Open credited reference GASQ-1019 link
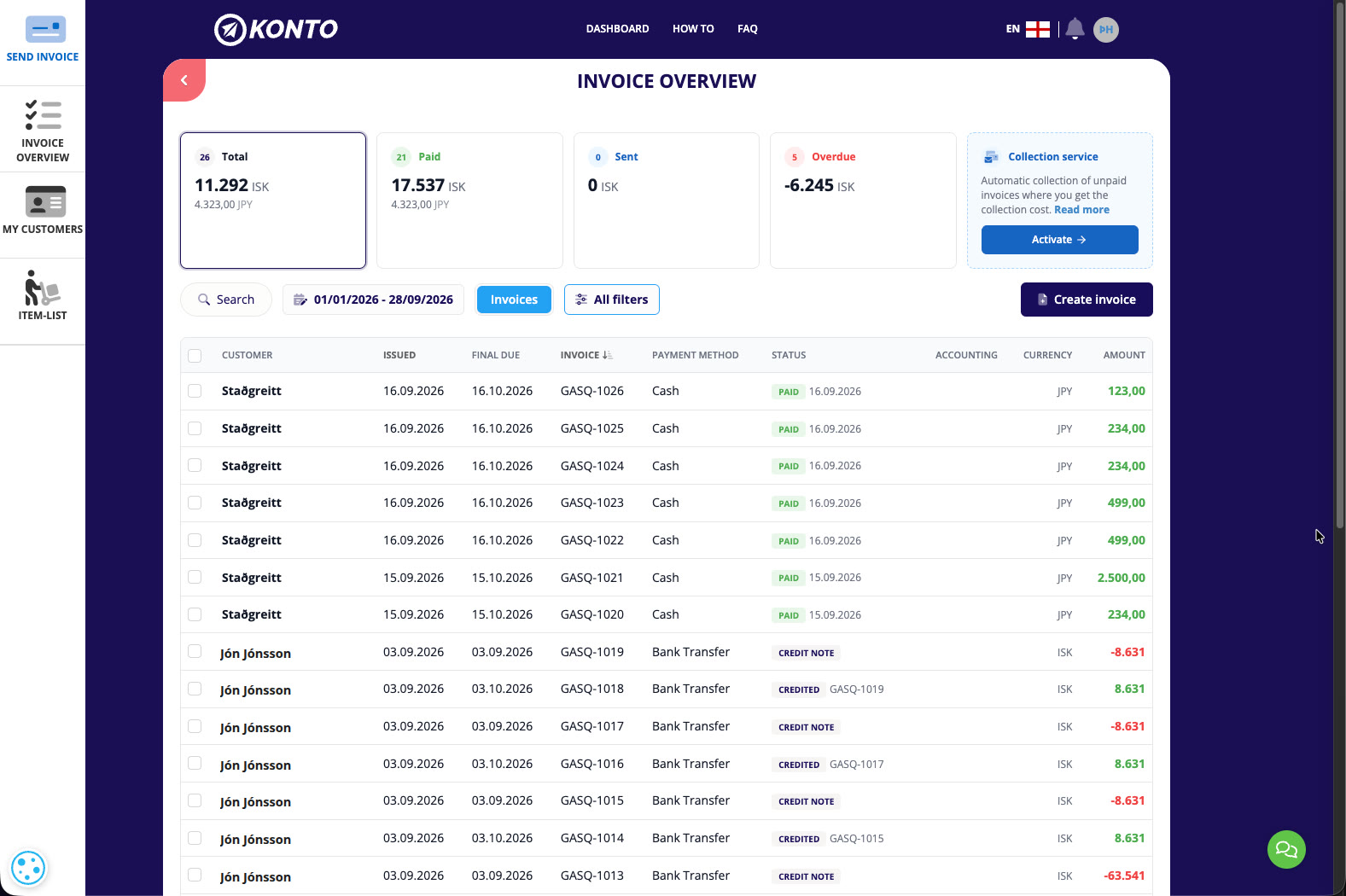The width and height of the screenshot is (1346, 896). click(x=857, y=689)
